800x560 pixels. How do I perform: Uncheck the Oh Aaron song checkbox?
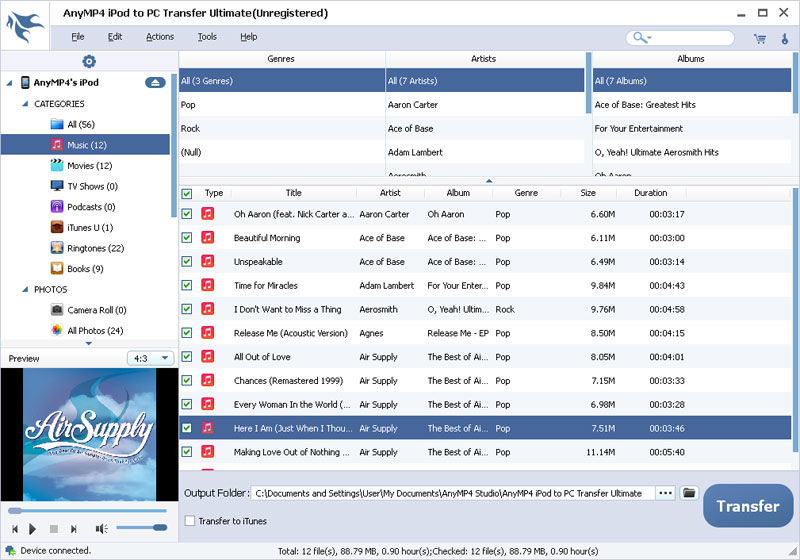point(187,214)
